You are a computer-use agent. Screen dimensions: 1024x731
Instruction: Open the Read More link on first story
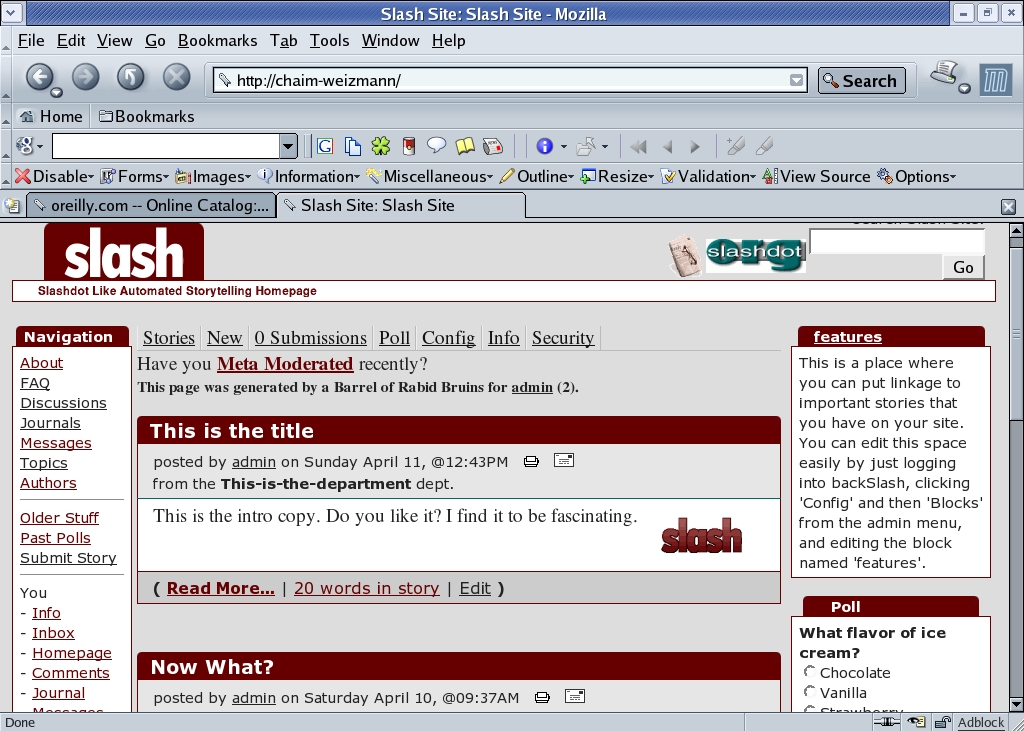coord(220,588)
